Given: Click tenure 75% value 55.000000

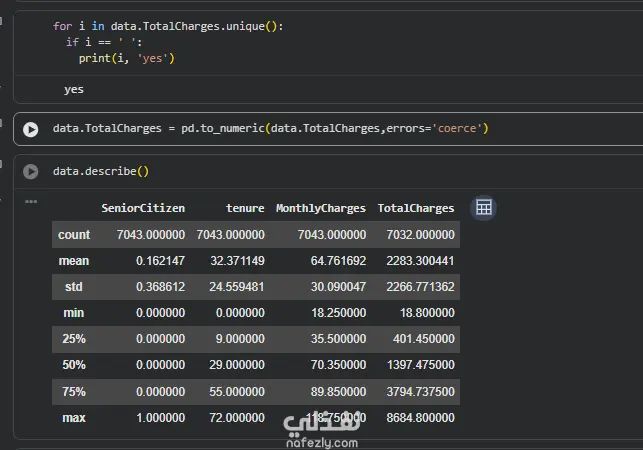Looking at the screenshot, I should pyautogui.click(x=237, y=392).
